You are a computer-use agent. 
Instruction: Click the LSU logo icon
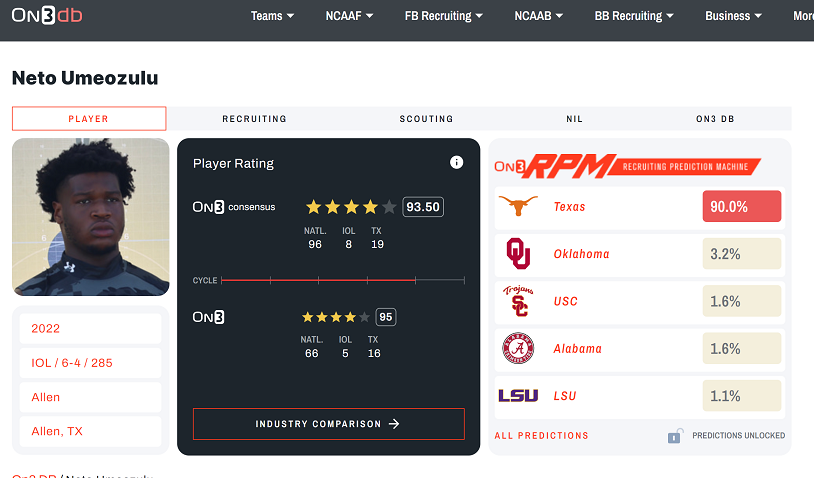click(x=518, y=396)
